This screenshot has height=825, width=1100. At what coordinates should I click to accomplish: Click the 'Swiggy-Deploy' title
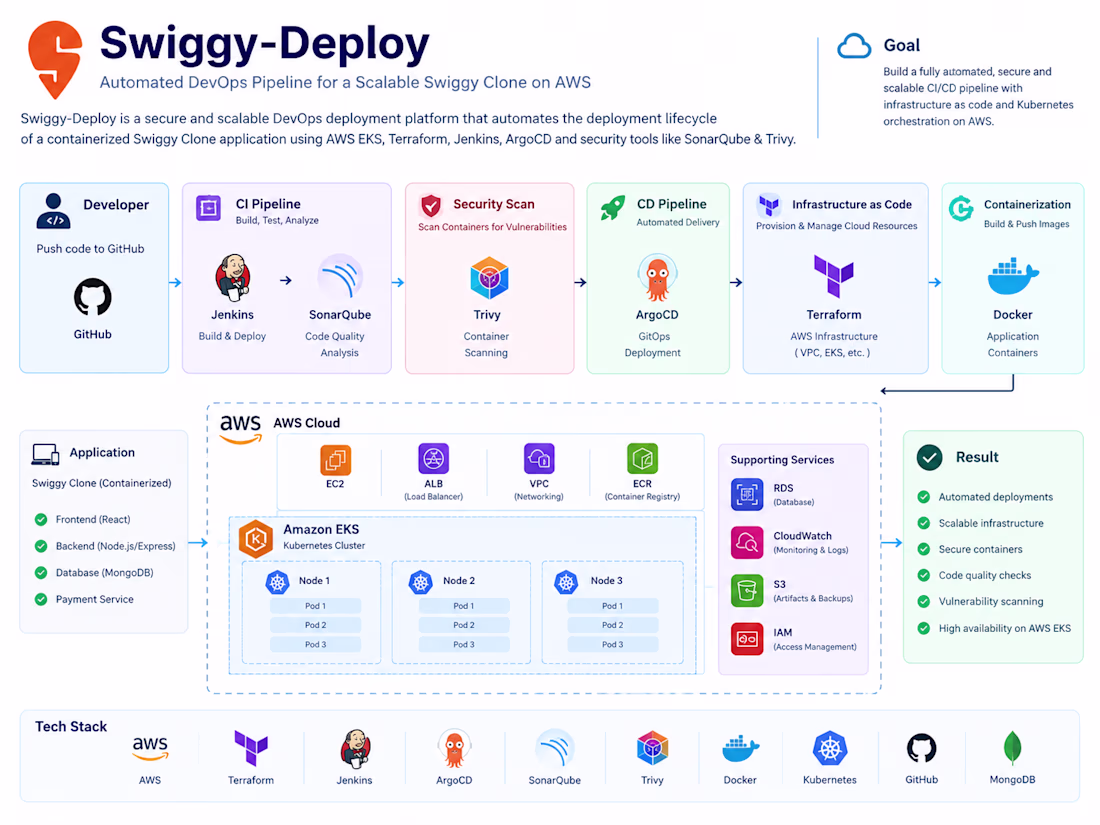264,43
